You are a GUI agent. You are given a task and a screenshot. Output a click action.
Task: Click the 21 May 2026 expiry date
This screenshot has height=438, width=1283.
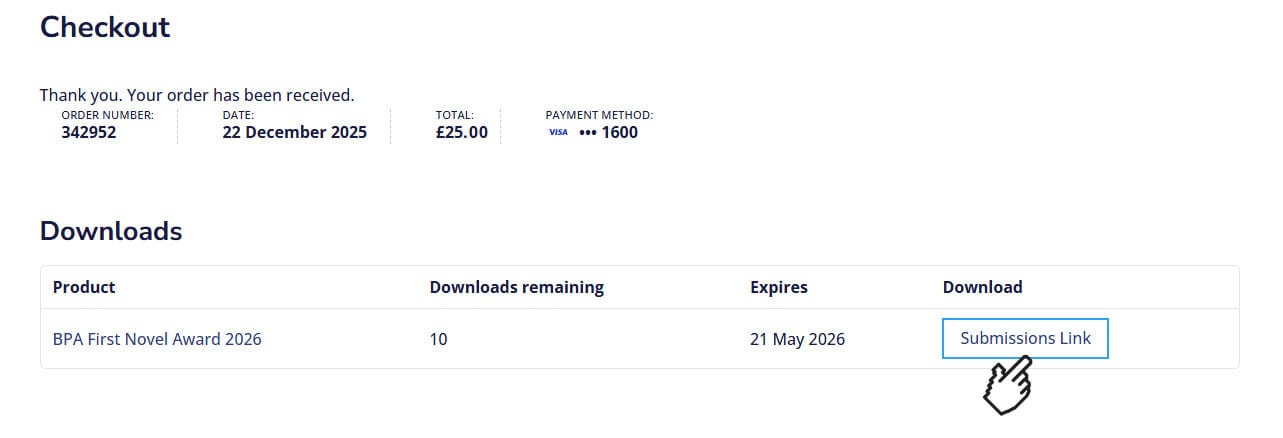[797, 339]
